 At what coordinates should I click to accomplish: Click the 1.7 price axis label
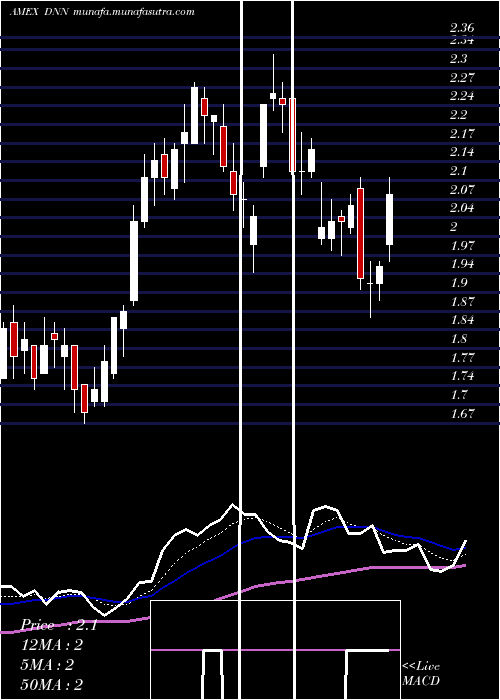point(458,394)
